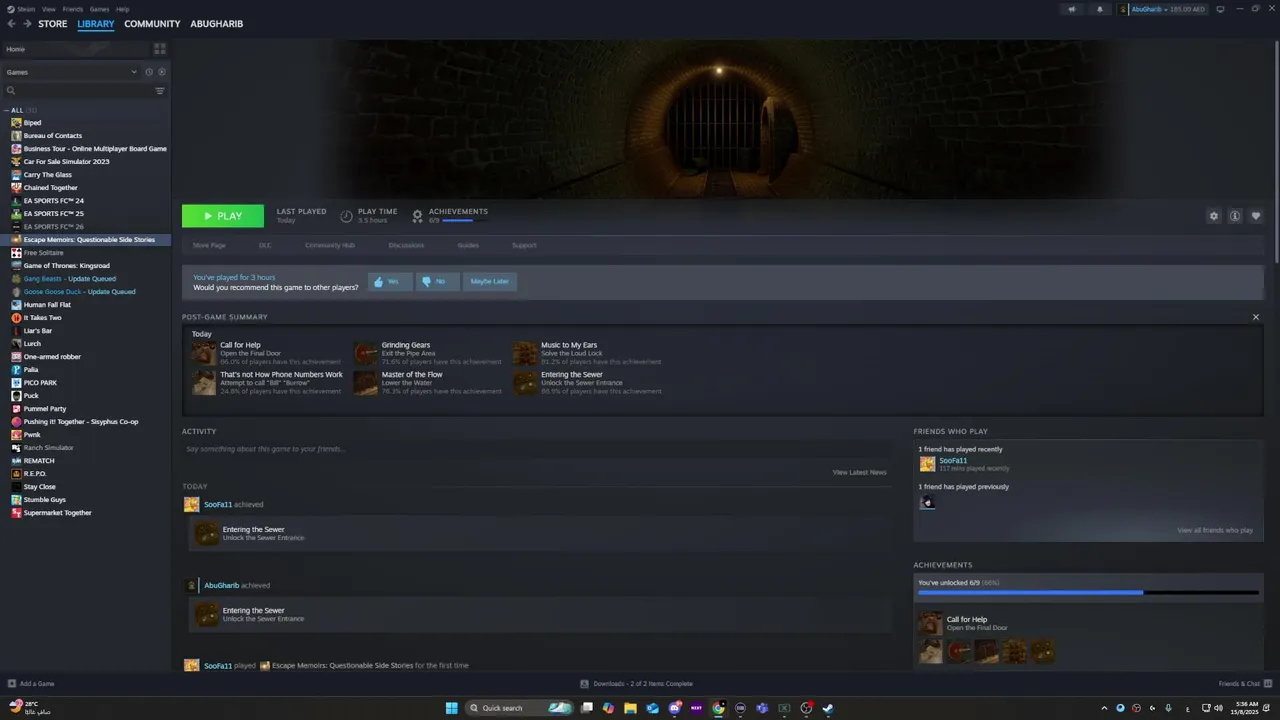Click View Latest News link
Screen dimensions: 1280x720
(x=859, y=472)
